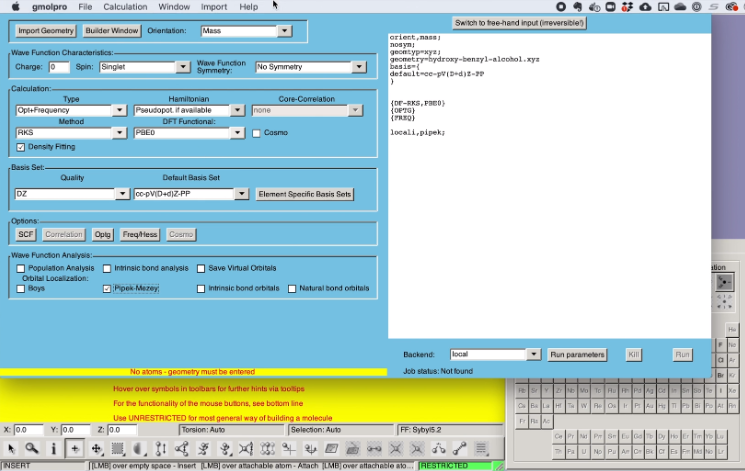Open the Import menu in menu bar
The image size is (745, 471).
[213, 7]
